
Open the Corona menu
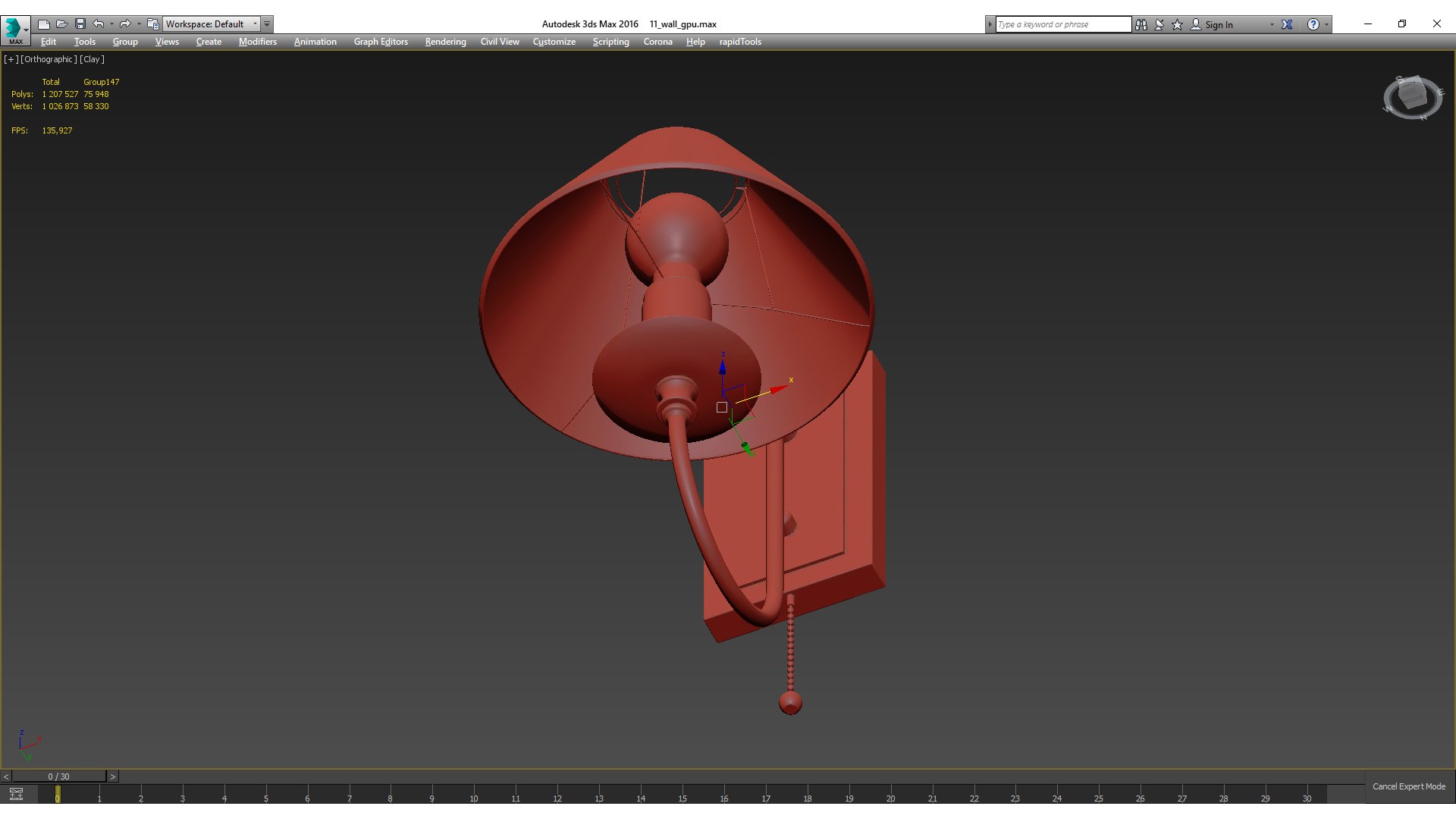[x=658, y=42]
